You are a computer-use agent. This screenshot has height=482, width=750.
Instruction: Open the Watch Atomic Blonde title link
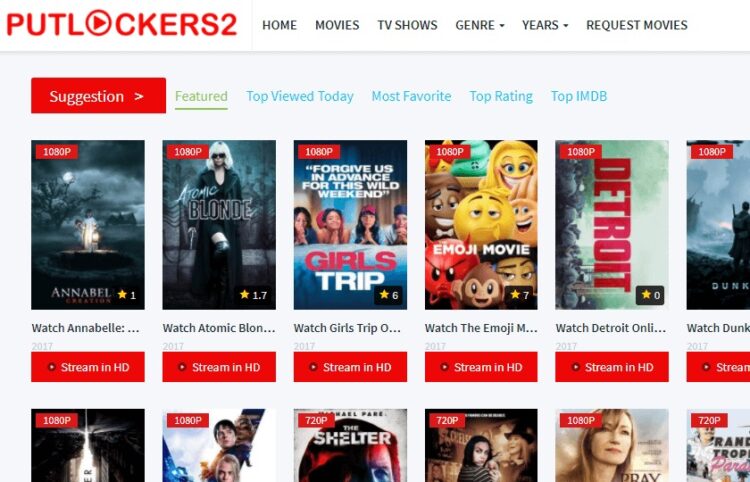pos(219,328)
